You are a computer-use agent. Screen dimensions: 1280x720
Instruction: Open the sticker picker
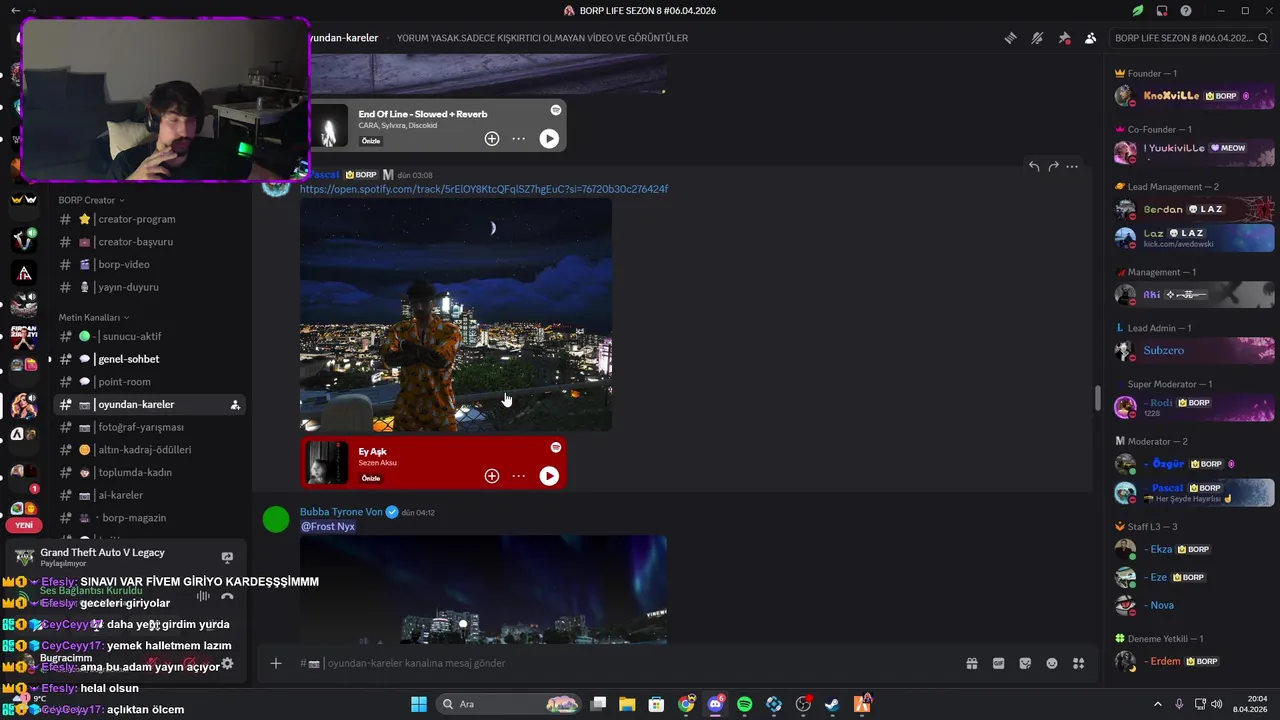[1025, 663]
